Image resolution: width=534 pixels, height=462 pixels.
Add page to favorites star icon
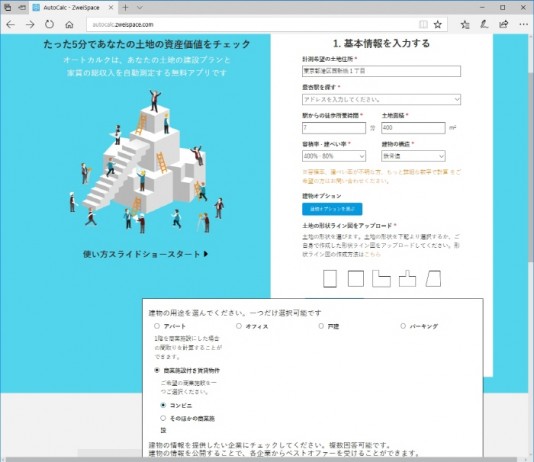438,25
